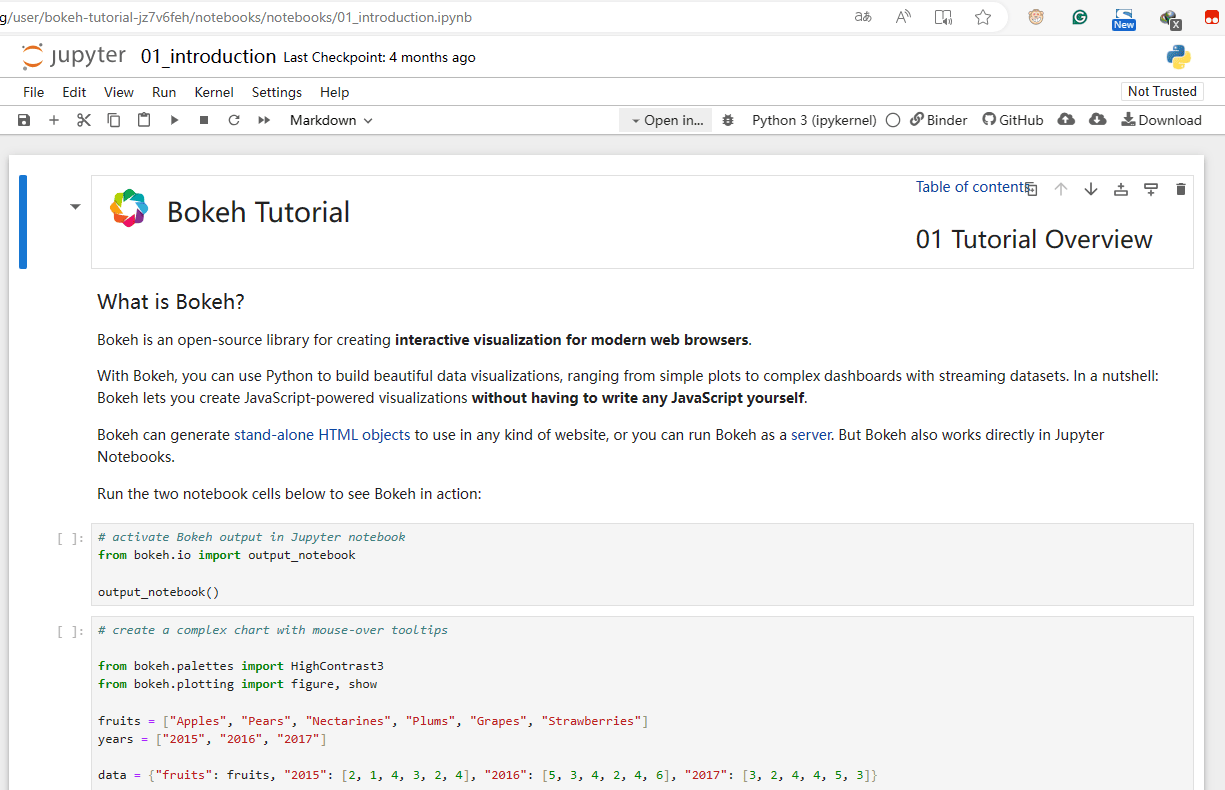Open the Table of contents link
Image resolution: width=1225 pixels, height=790 pixels.
[x=972, y=187]
